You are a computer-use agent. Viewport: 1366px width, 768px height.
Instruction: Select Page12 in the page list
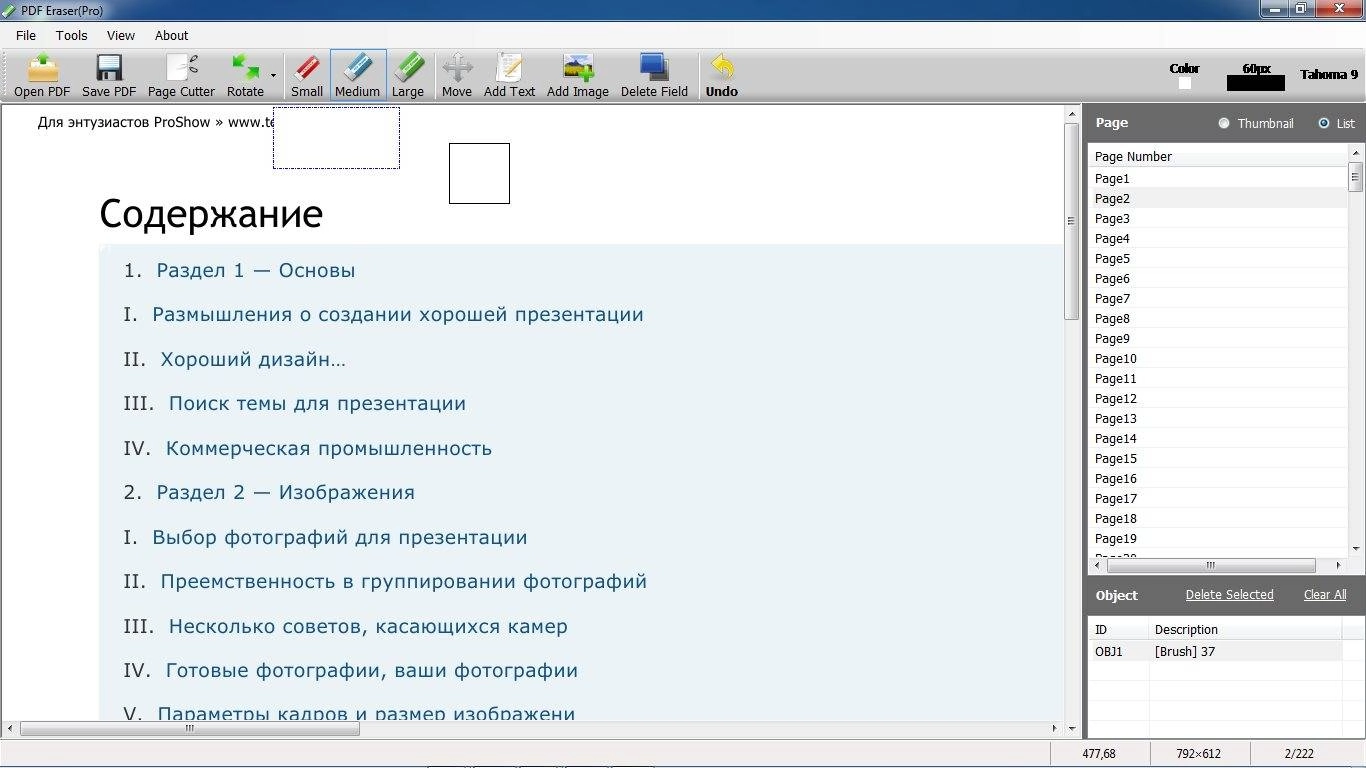[1218, 398]
